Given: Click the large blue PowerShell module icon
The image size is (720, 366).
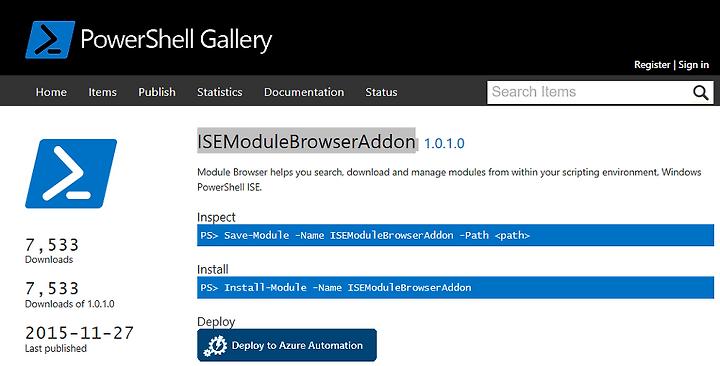Looking at the screenshot, I should [71, 174].
